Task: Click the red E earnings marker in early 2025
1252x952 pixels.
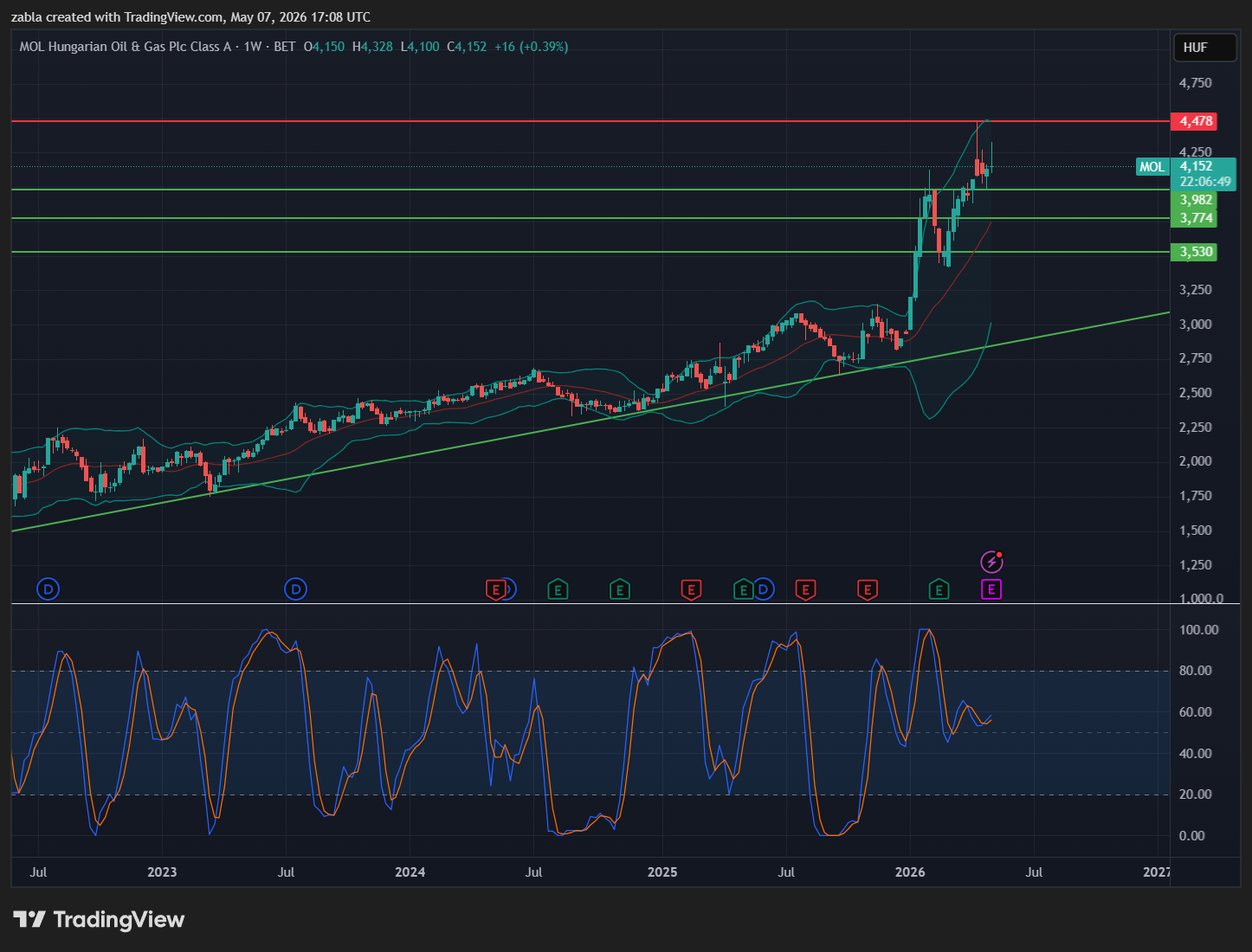Action: pyautogui.click(x=690, y=590)
